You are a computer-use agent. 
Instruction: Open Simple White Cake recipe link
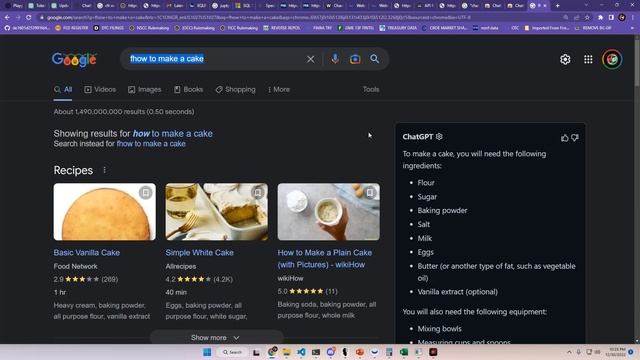pos(200,253)
